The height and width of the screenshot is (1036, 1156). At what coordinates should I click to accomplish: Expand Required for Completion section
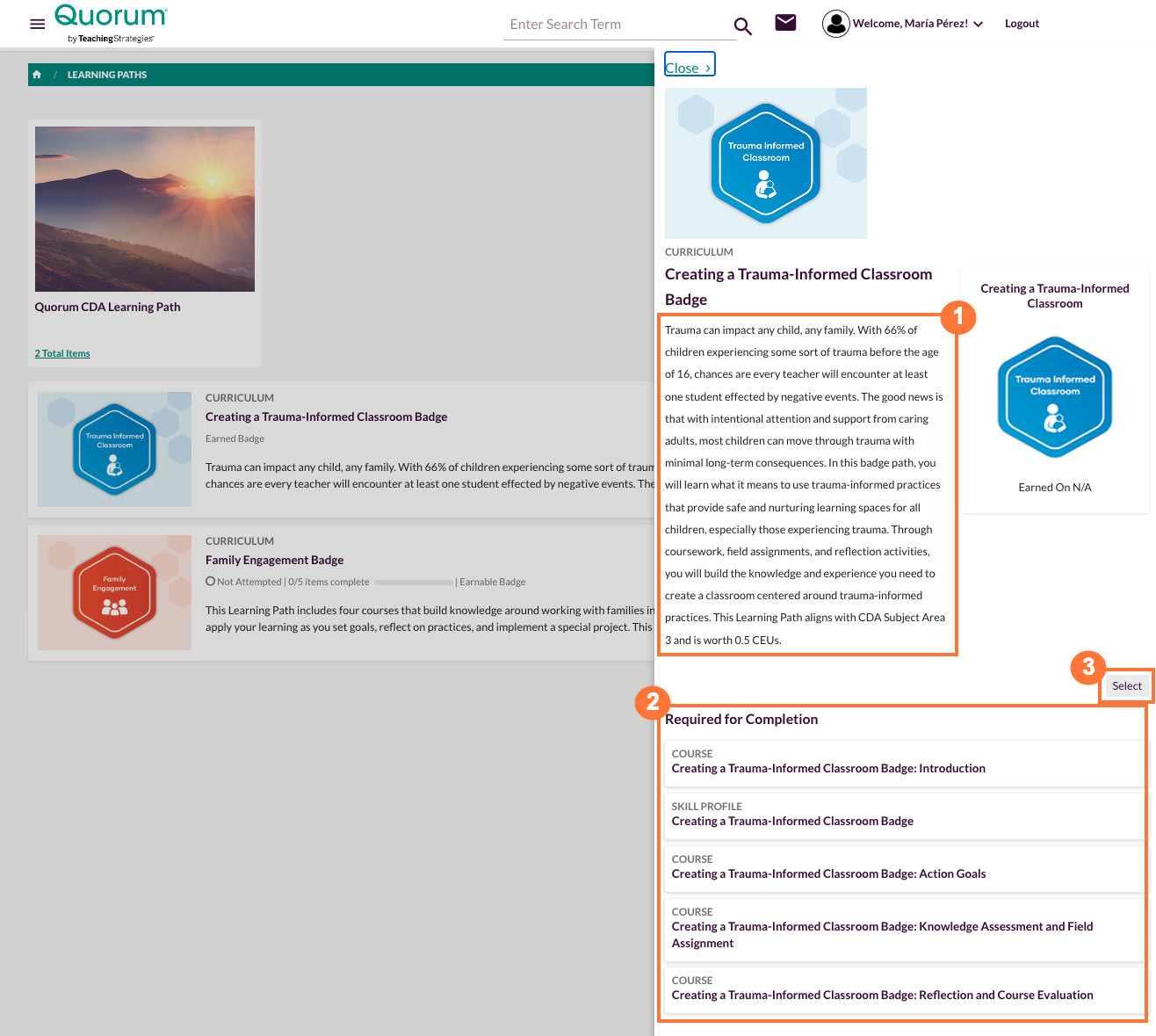741,719
